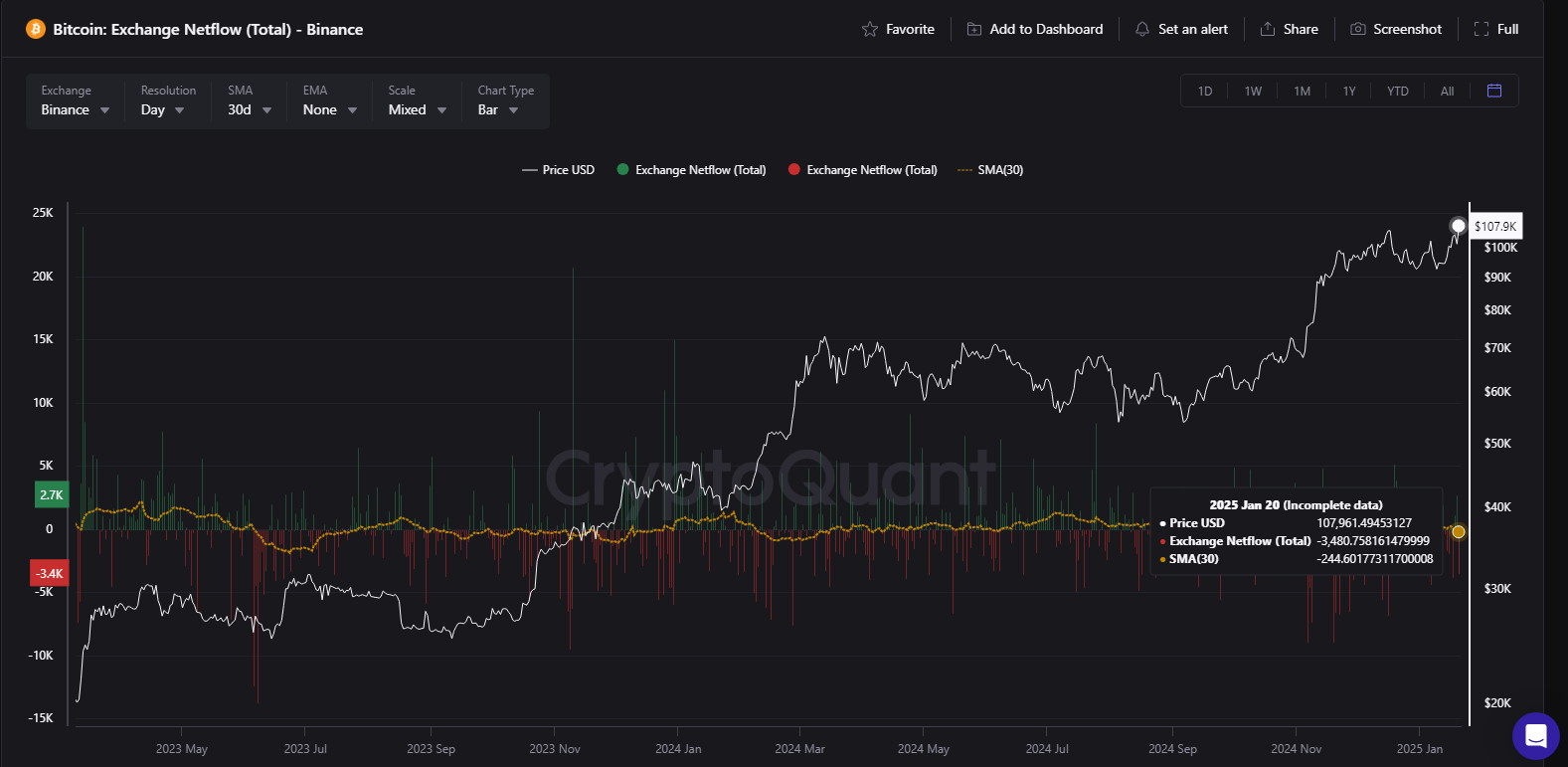Click the Add to Dashboard icon
This screenshot has height=767, width=1568.
tap(974, 29)
